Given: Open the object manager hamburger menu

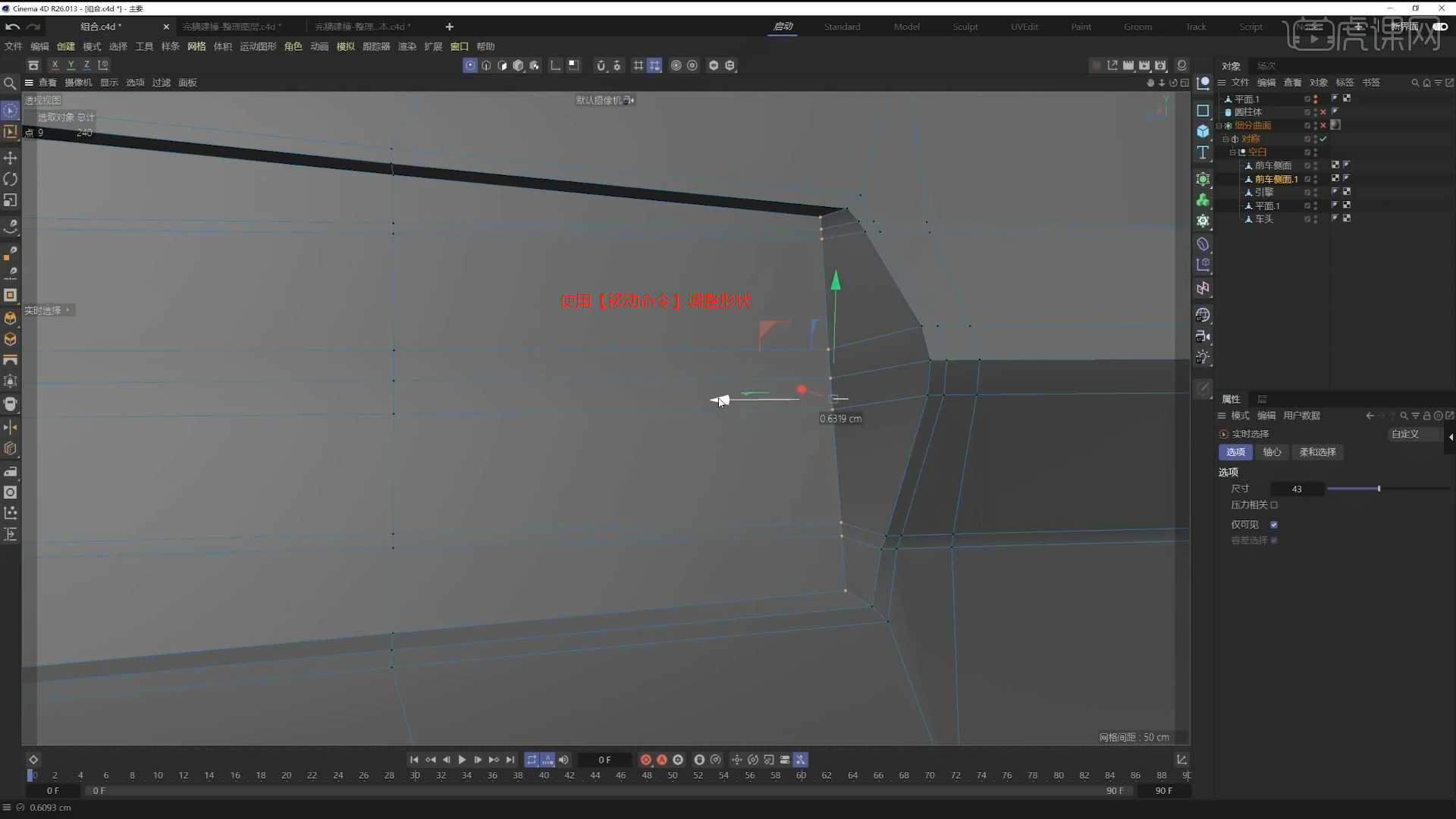Looking at the screenshot, I should pyautogui.click(x=1222, y=83).
